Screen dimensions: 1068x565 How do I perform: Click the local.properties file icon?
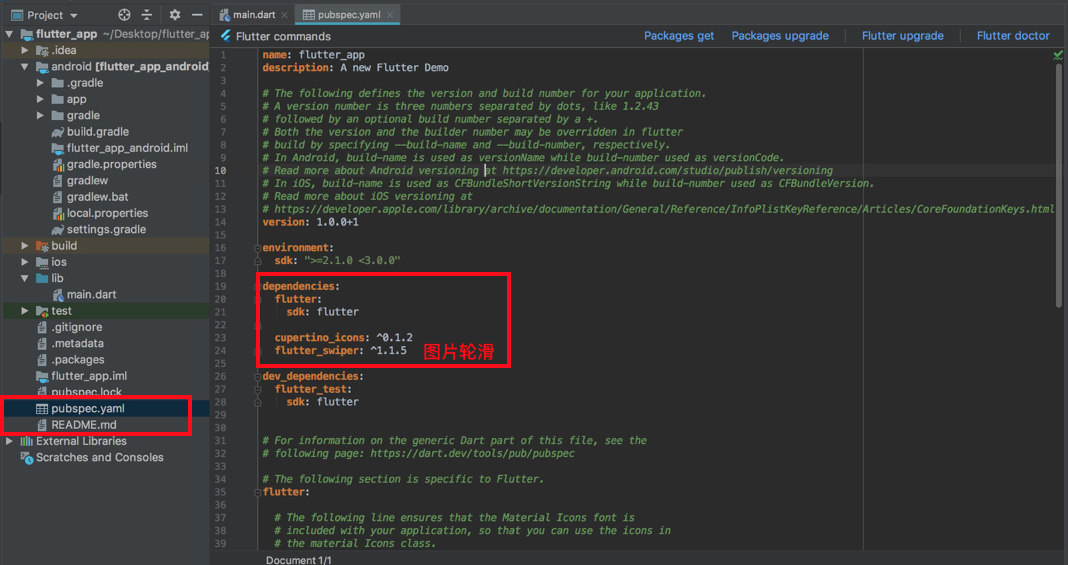point(58,214)
